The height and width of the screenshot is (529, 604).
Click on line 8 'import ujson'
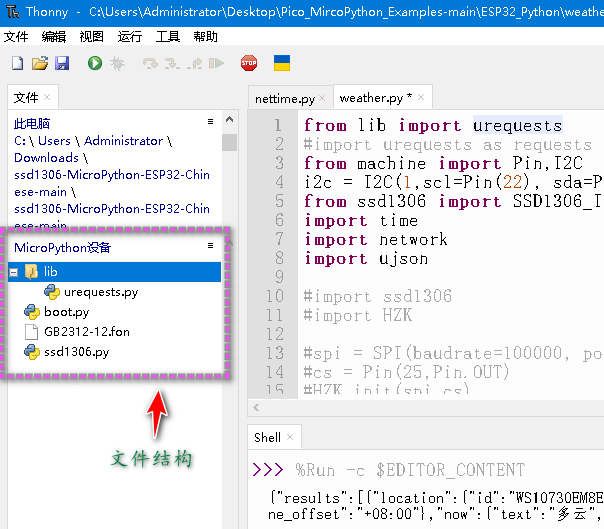[366, 259]
